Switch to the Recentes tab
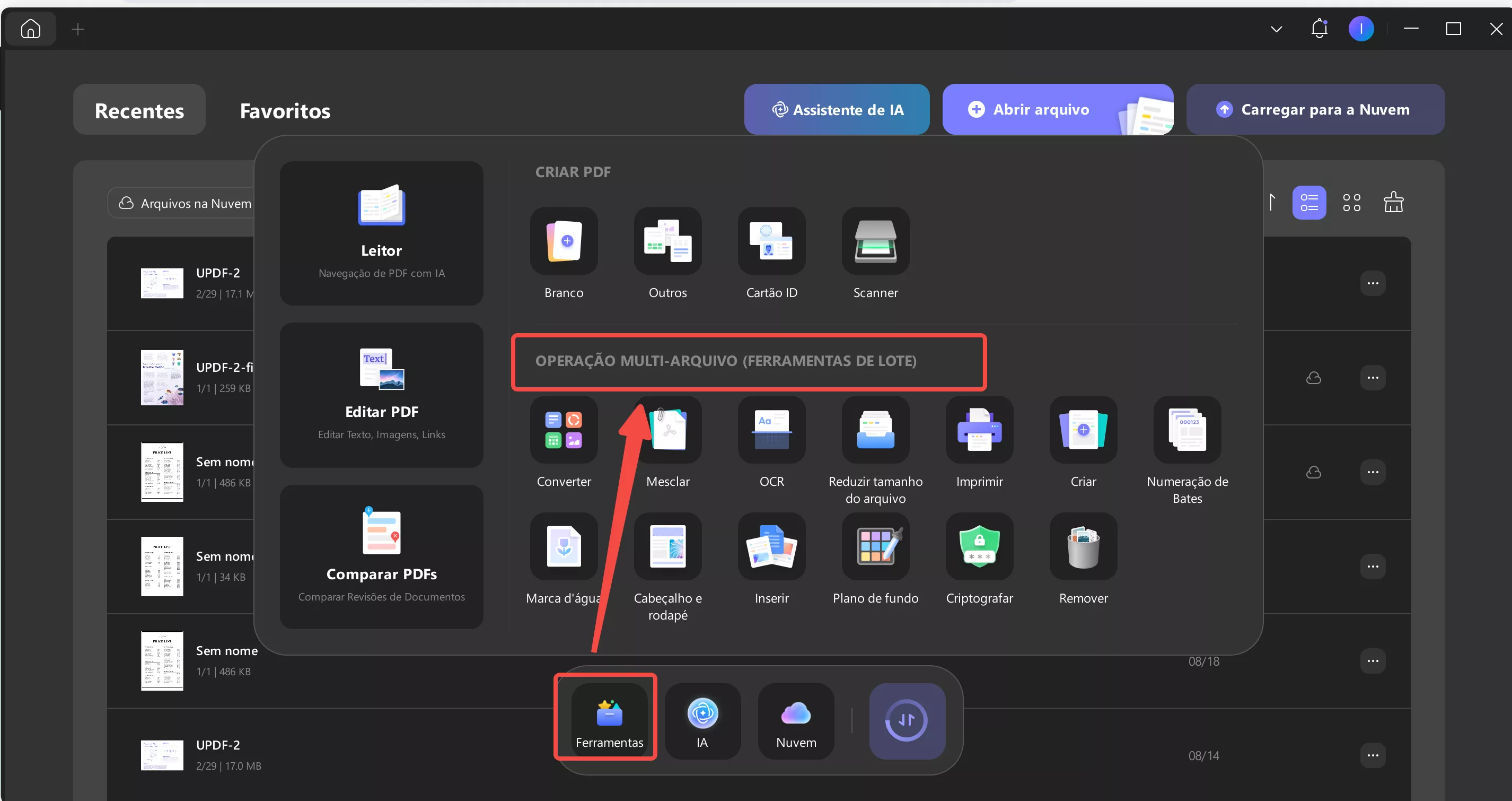The height and width of the screenshot is (801, 1512). 139,110
